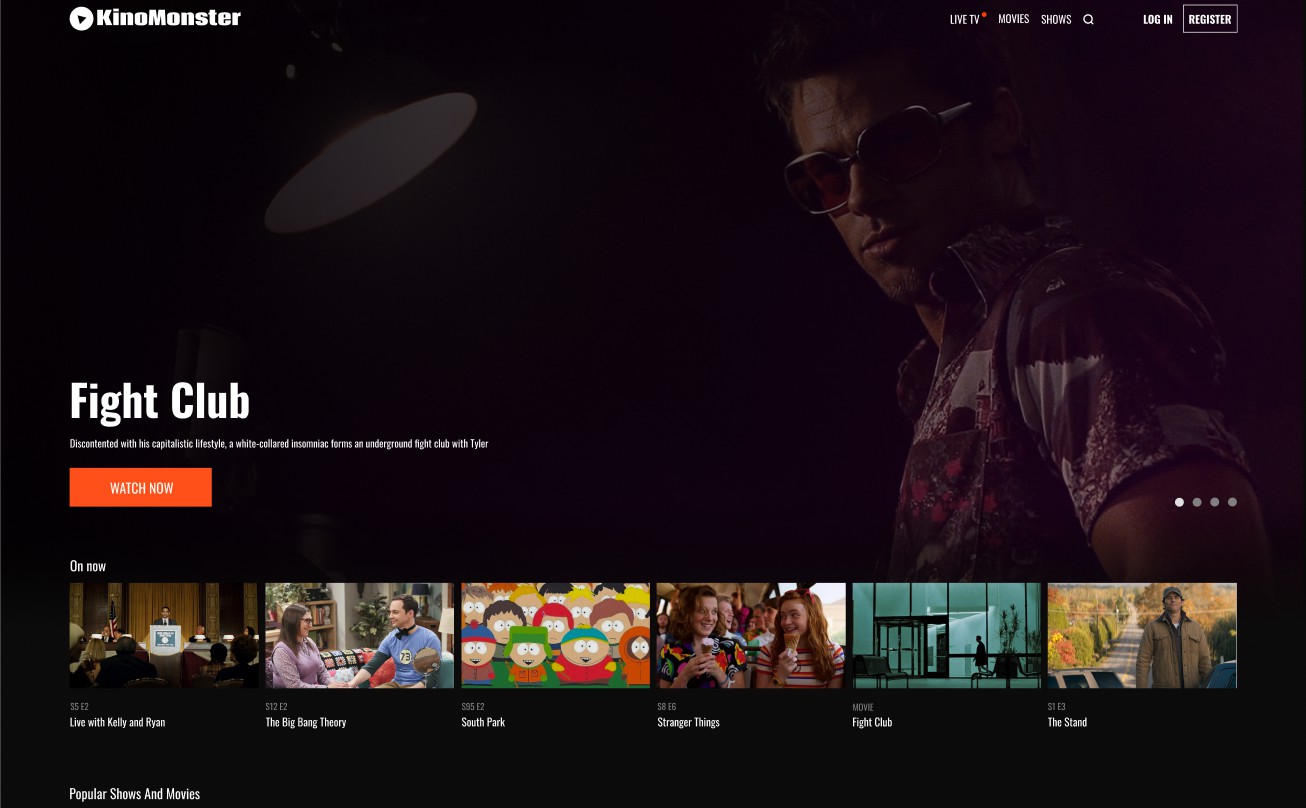Open the South Park thumbnail
The image size is (1306, 808).
tap(555, 635)
